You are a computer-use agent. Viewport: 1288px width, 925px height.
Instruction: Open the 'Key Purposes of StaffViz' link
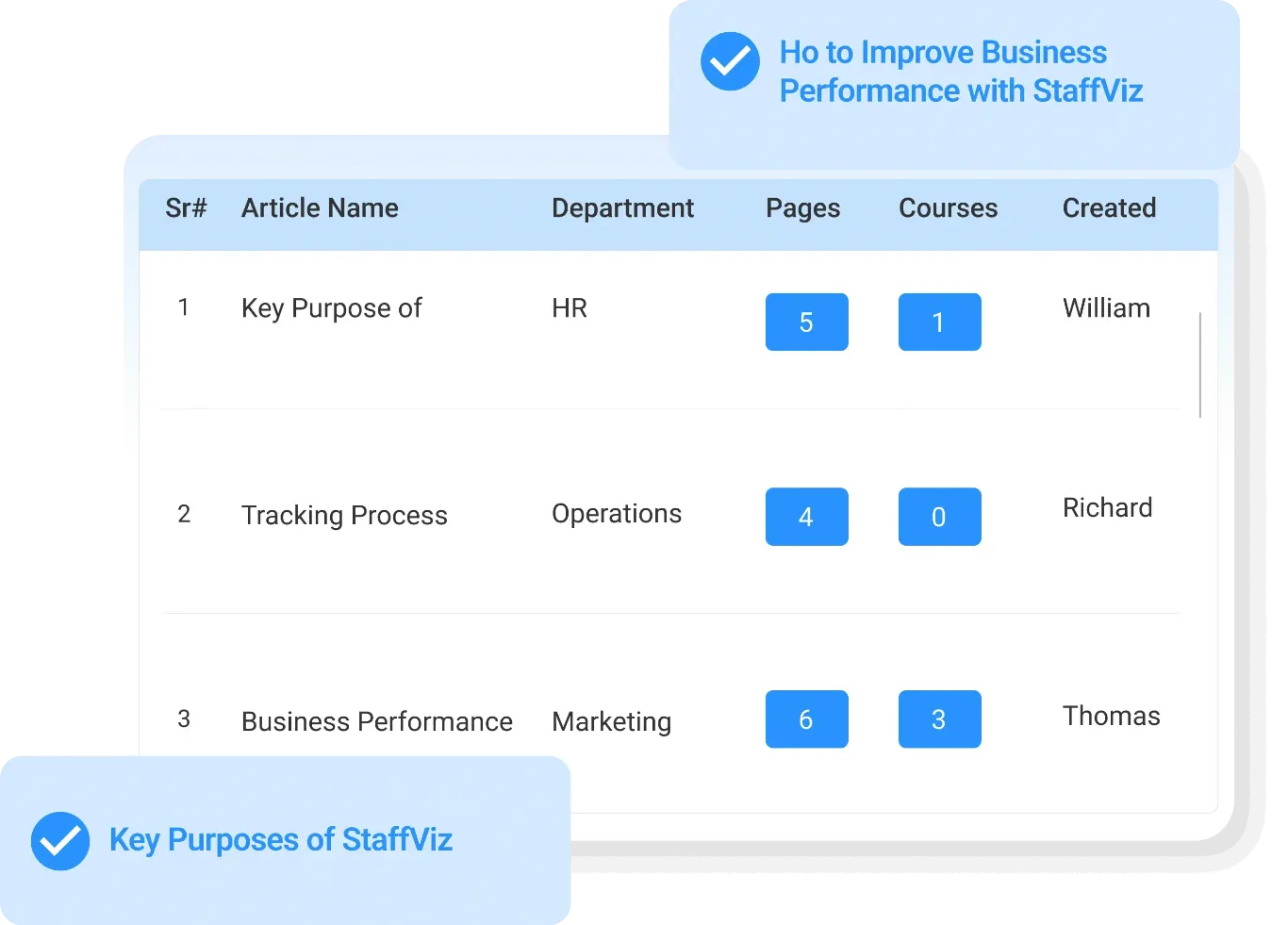[280, 840]
